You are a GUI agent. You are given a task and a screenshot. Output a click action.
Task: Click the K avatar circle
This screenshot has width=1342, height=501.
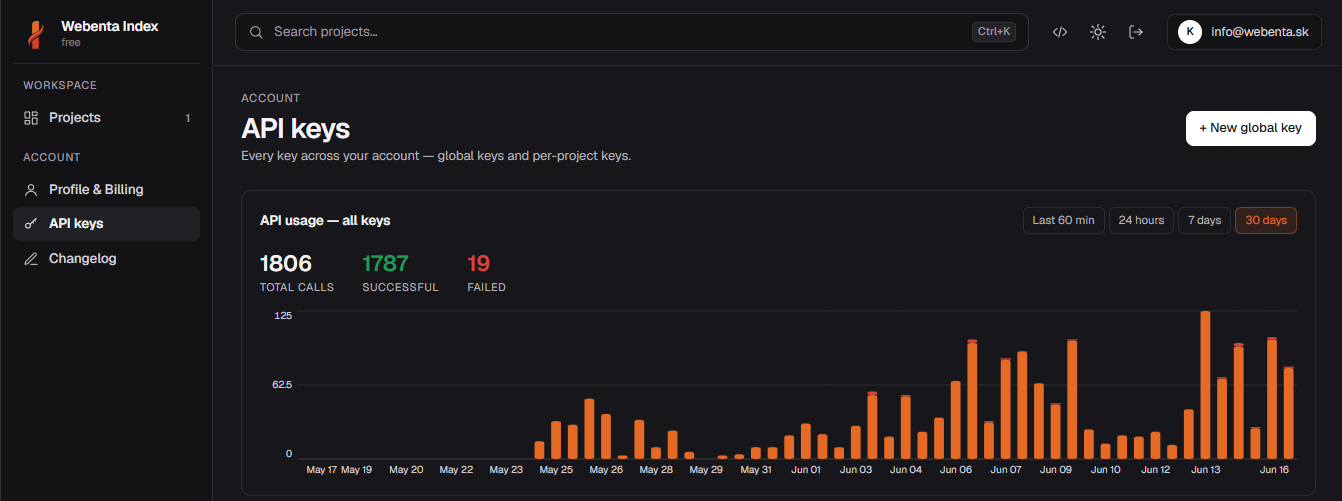coord(1189,32)
